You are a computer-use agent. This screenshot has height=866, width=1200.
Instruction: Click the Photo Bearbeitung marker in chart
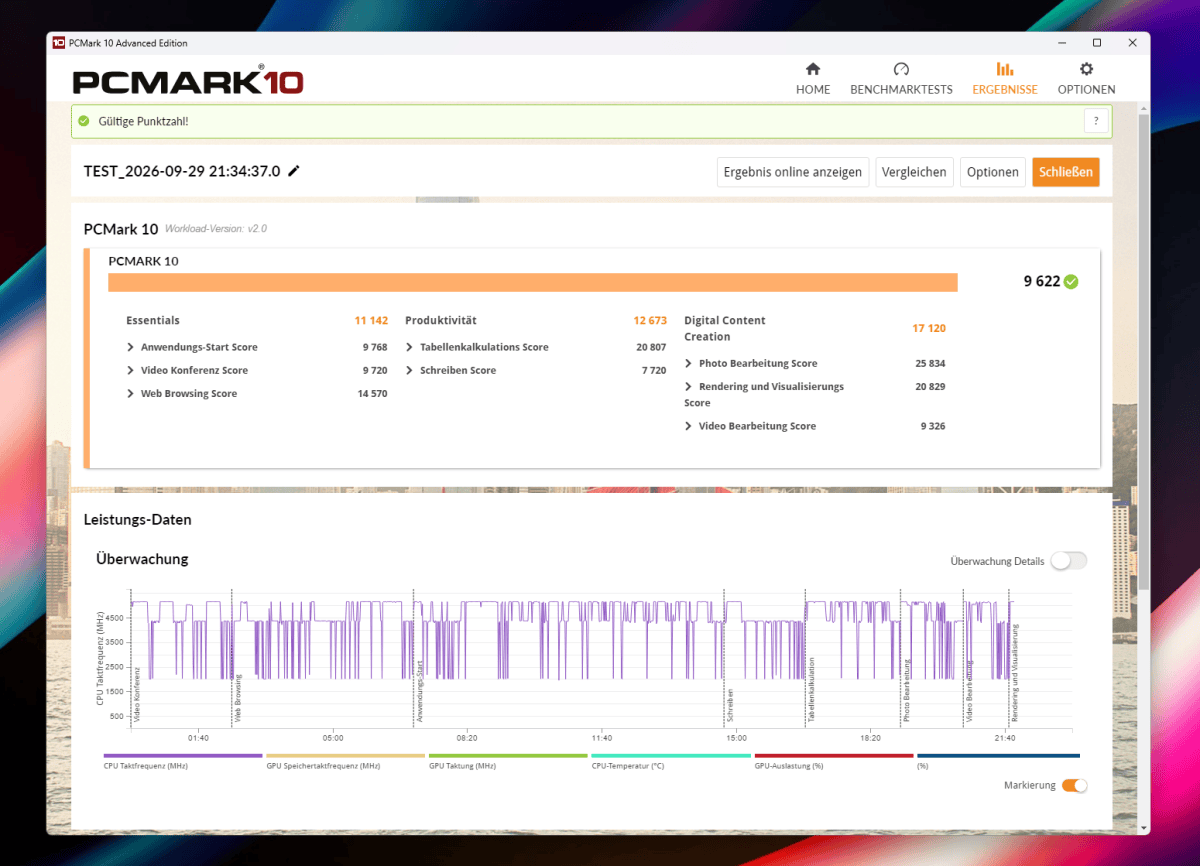click(x=907, y=691)
